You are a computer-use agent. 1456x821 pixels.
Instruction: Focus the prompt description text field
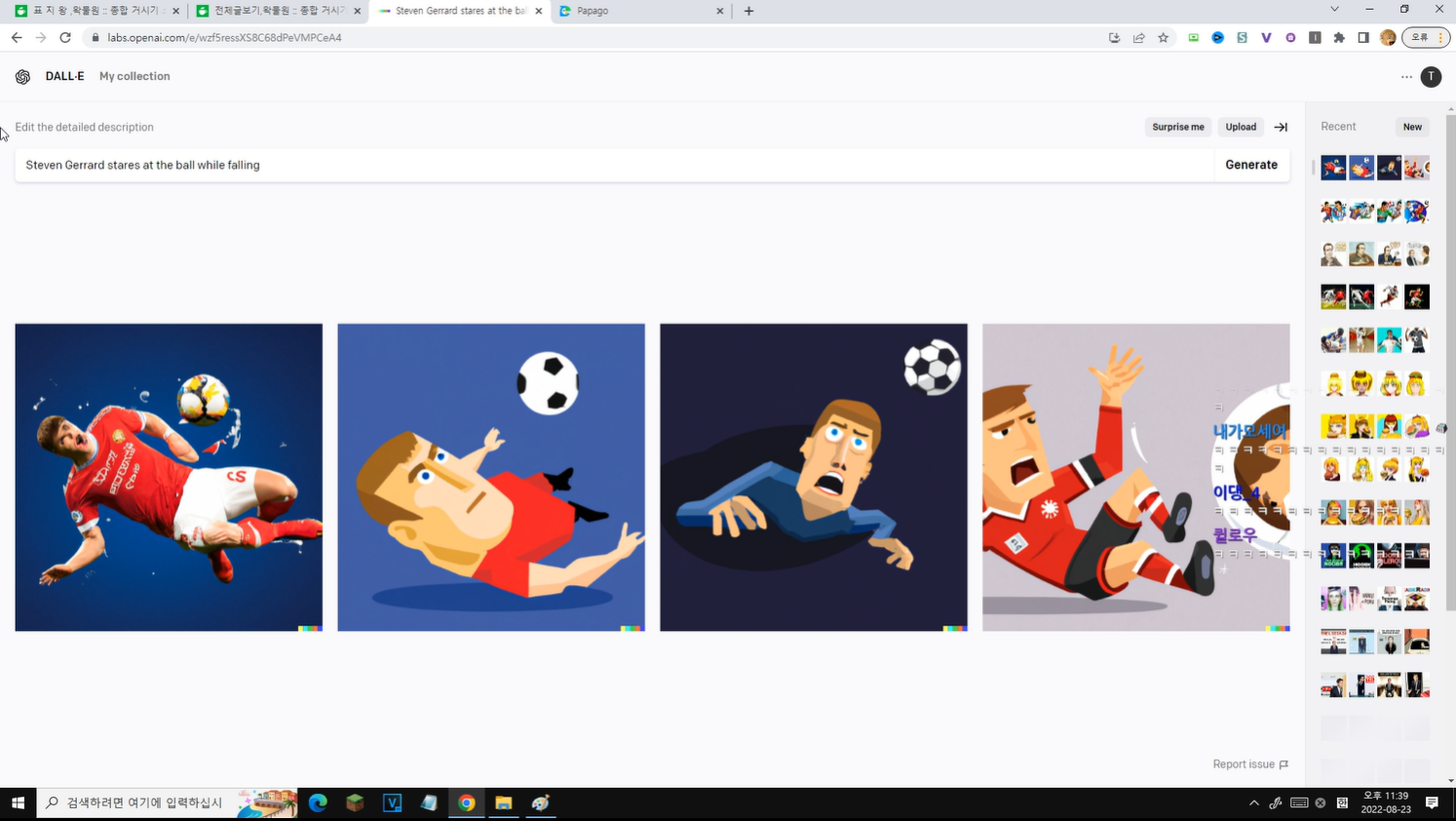click(x=614, y=165)
